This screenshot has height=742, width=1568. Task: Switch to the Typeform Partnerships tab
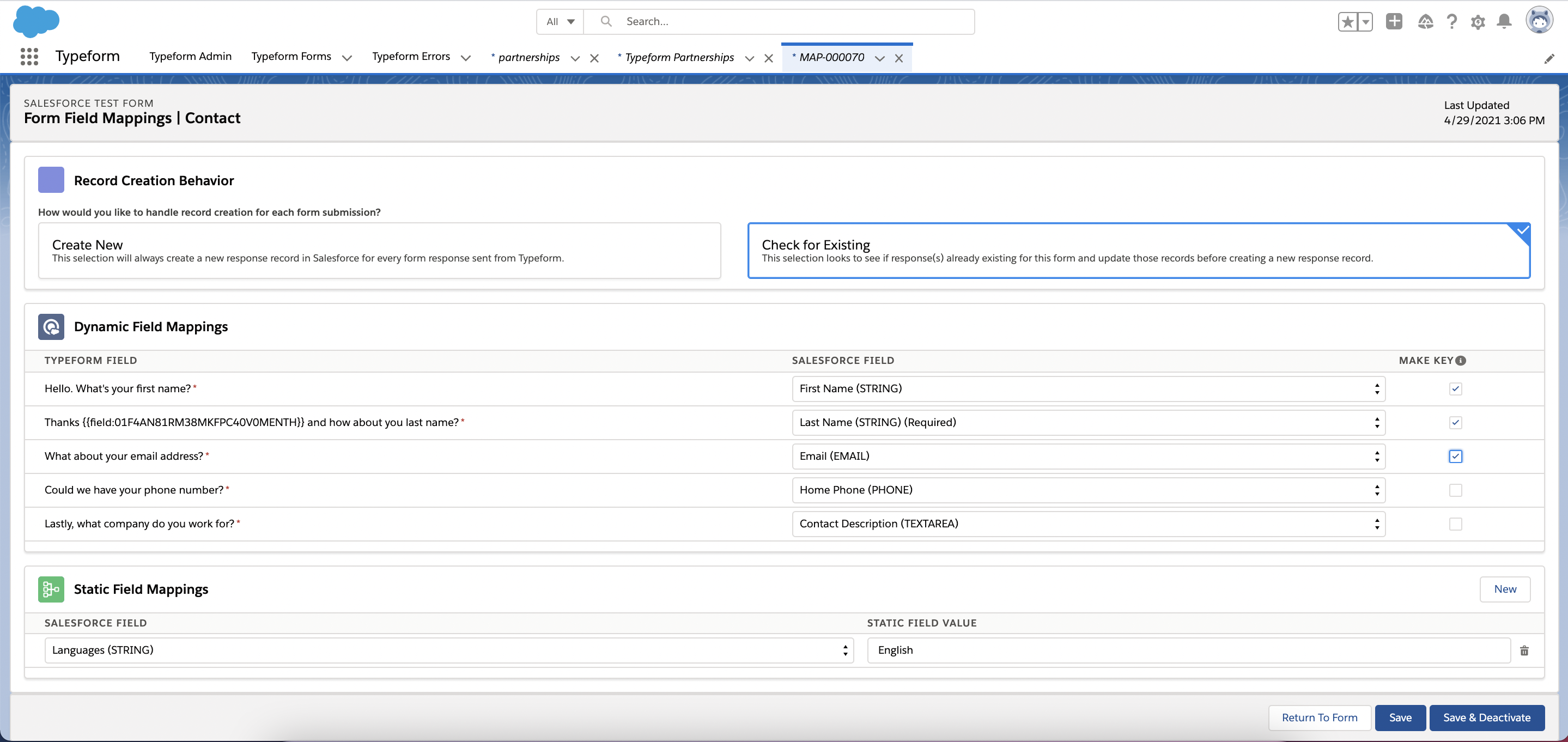click(679, 57)
